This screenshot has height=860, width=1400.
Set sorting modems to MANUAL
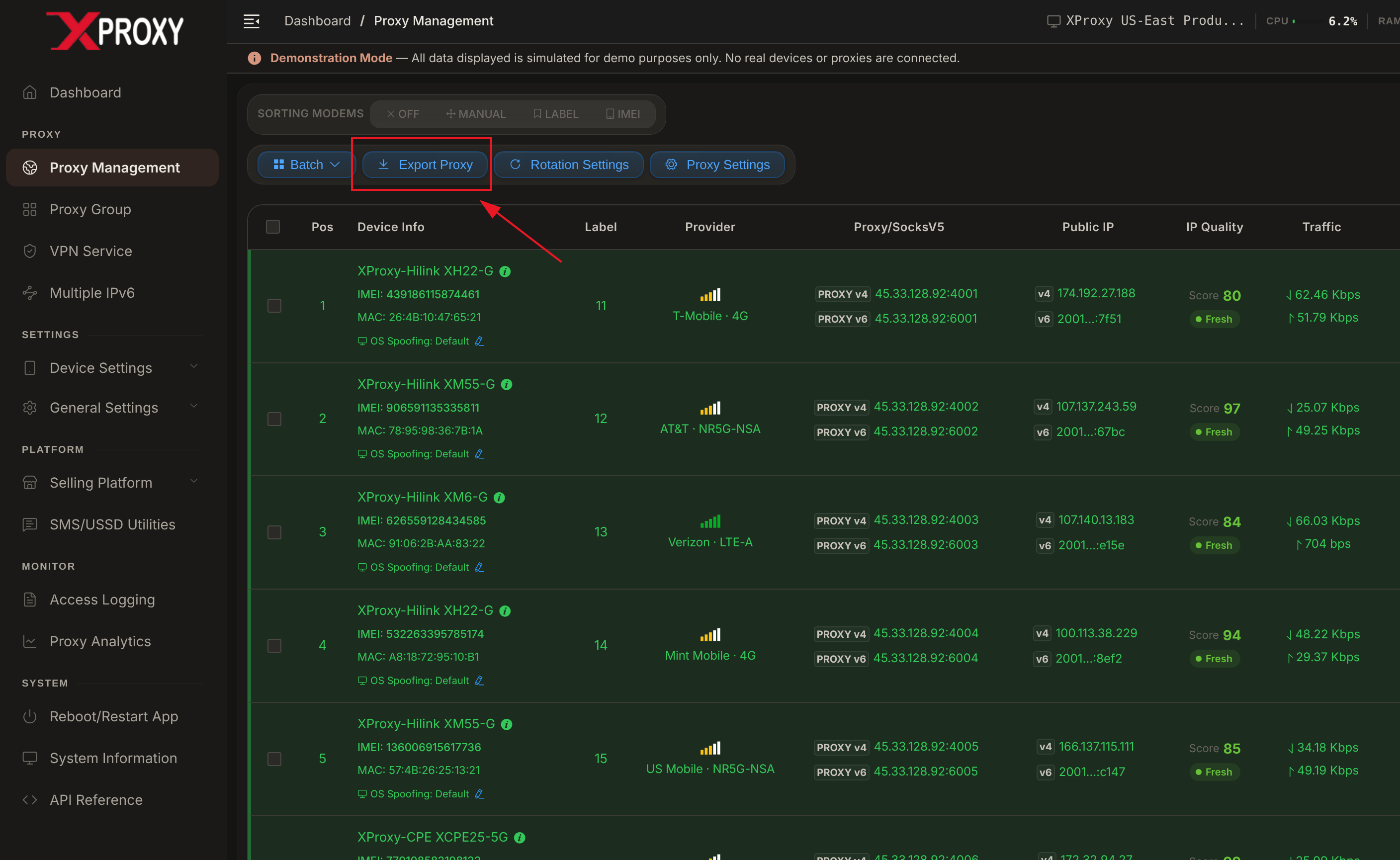tap(476, 114)
